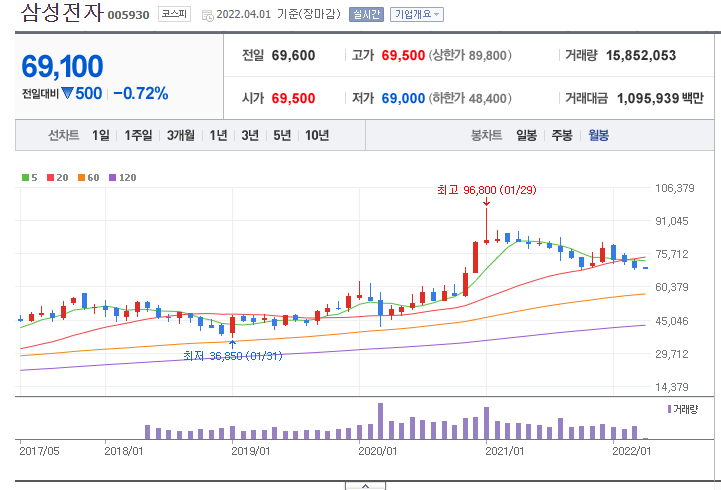The height and width of the screenshot is (490, 721).
Task: Click the stock code 005930
Action: coord(128,16)
